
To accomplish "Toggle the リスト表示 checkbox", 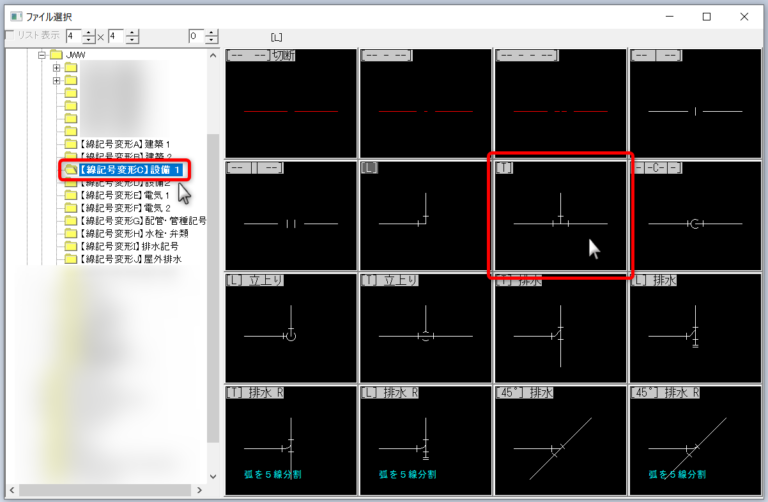I will click(10, 35).
